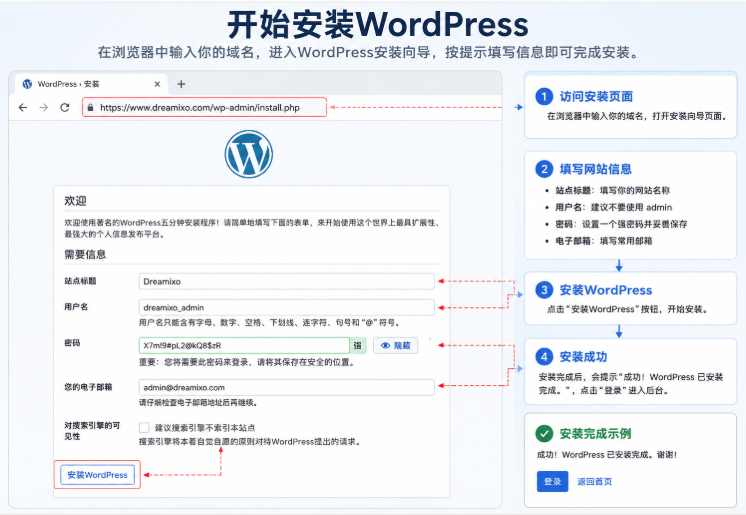
Task: Click the address bar URL field
Action: [205, 108]
